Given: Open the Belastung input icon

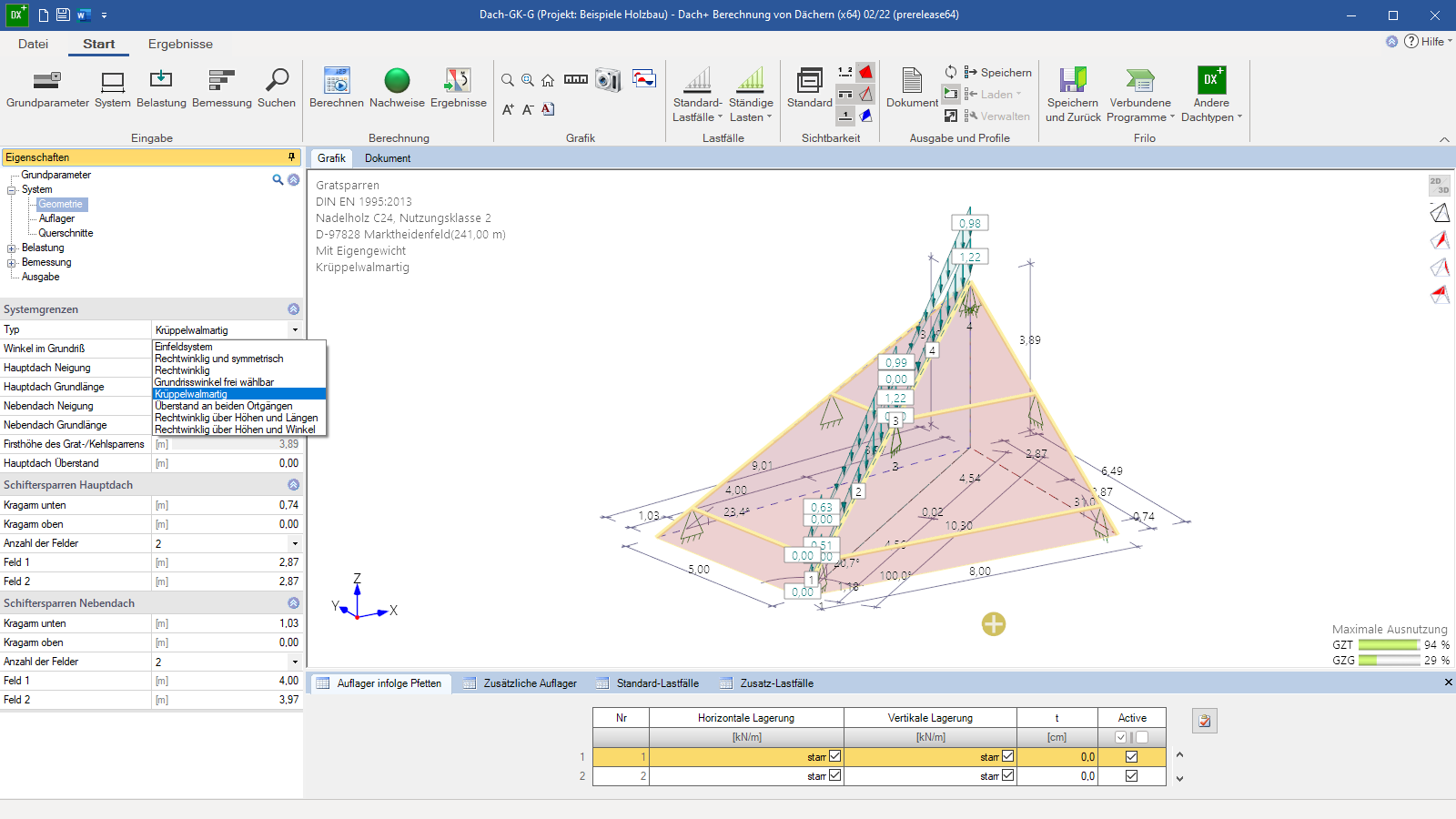Looking at the screenshot, I should 161,81.
